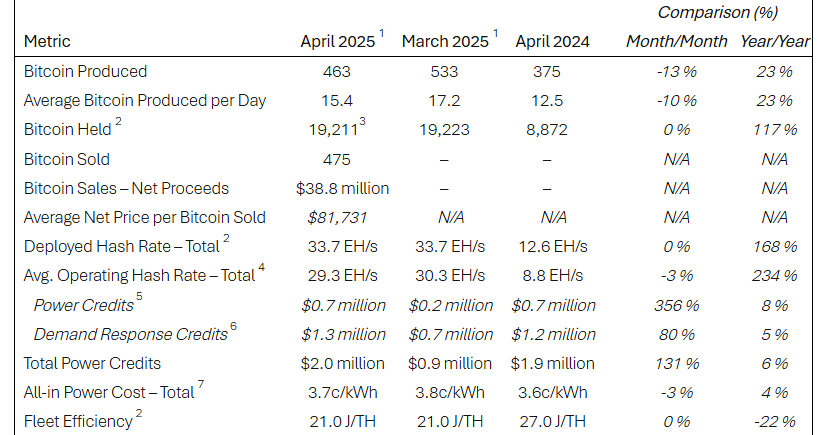
Task: Click the Year/Year comparison header
Action: coord(773,42)
